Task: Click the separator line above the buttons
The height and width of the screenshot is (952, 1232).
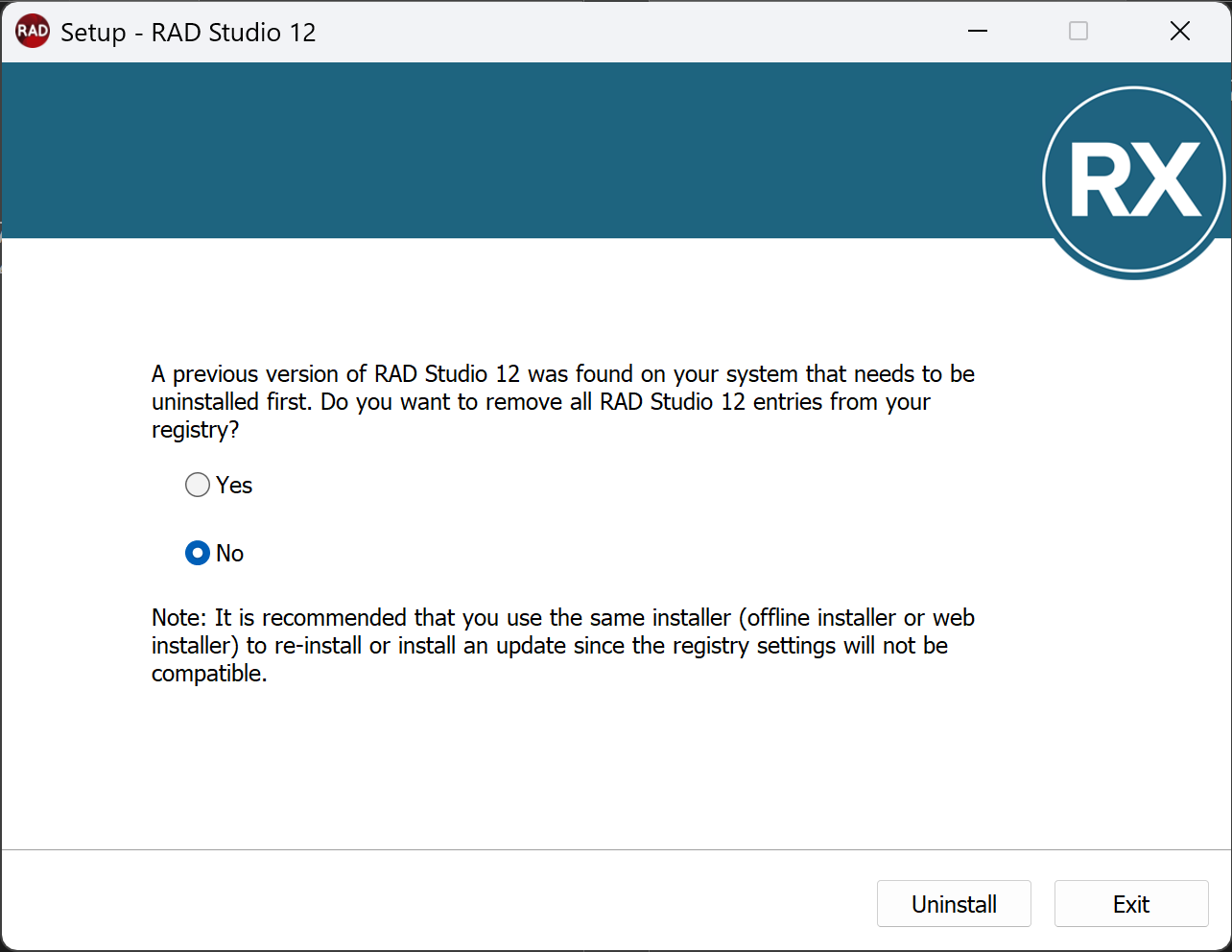Action: [616, 849]
